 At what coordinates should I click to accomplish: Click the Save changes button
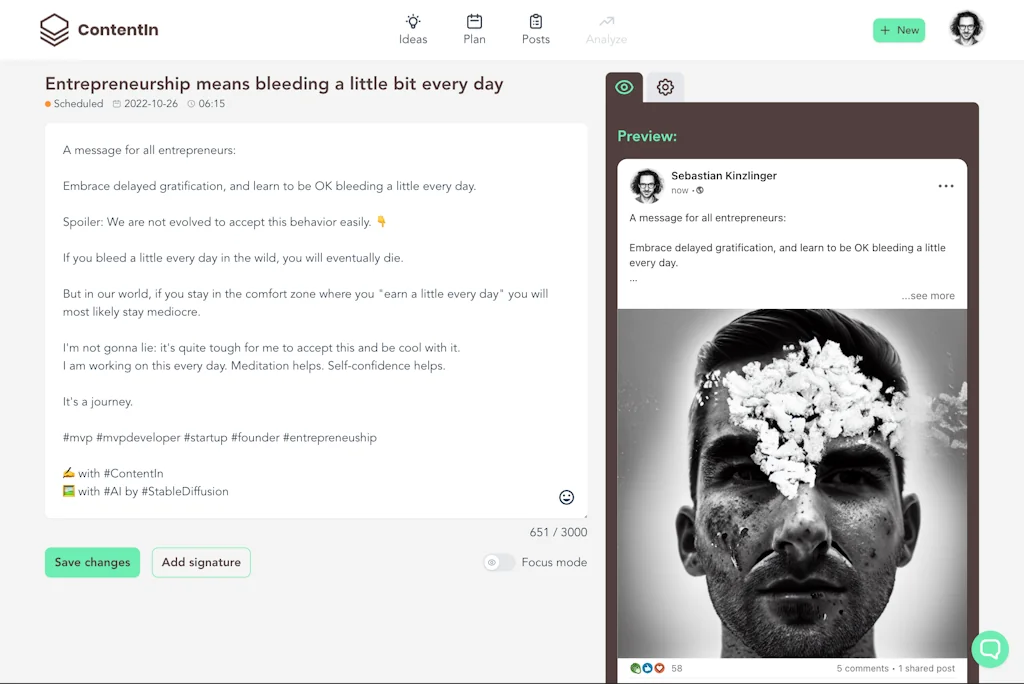pos(92,562)
